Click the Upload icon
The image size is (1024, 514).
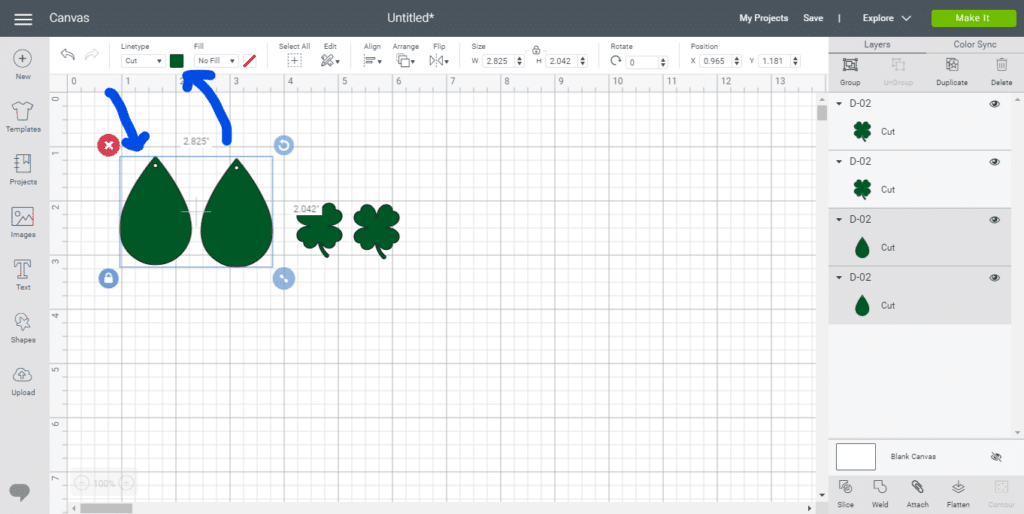[x=23, y=379]
